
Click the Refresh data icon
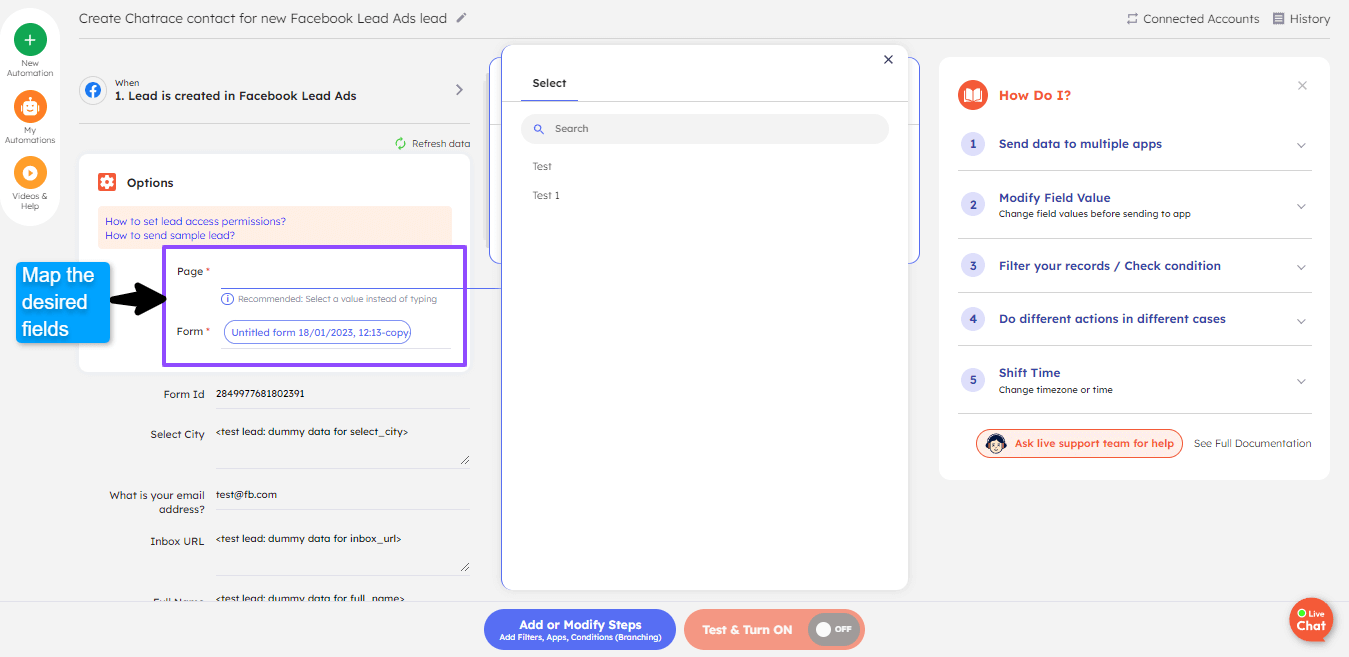click(x=398, y=143)
